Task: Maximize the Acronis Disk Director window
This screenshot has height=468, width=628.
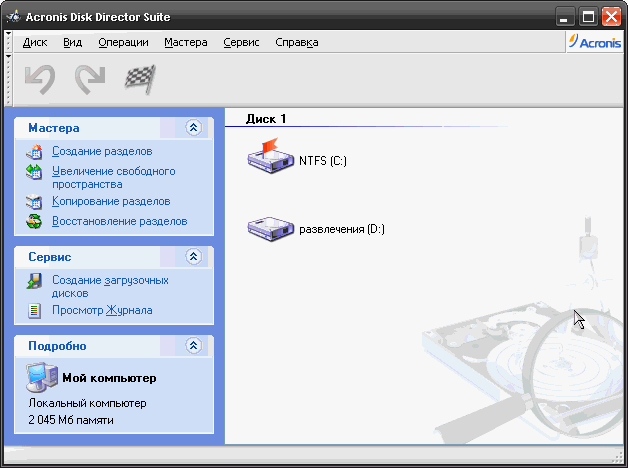Action: click(x=588, y=17)
